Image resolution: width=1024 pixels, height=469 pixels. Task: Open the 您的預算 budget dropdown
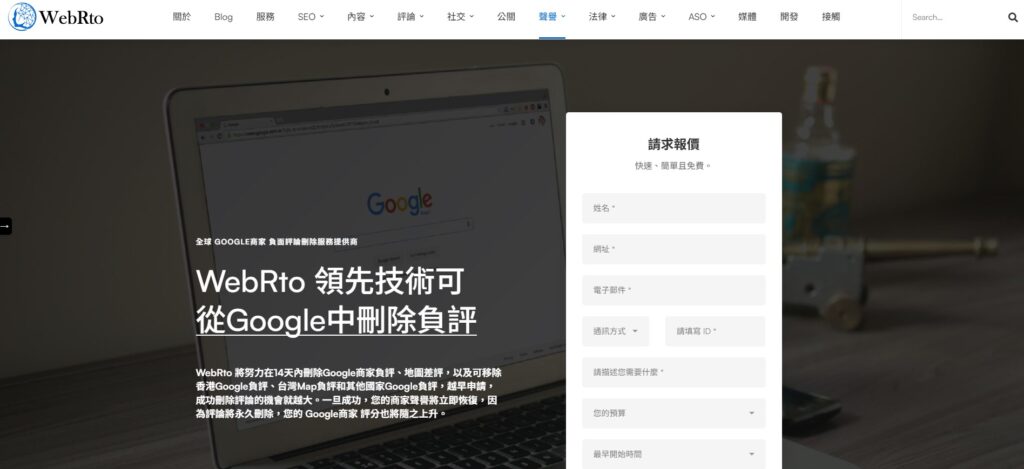point(673,413)
